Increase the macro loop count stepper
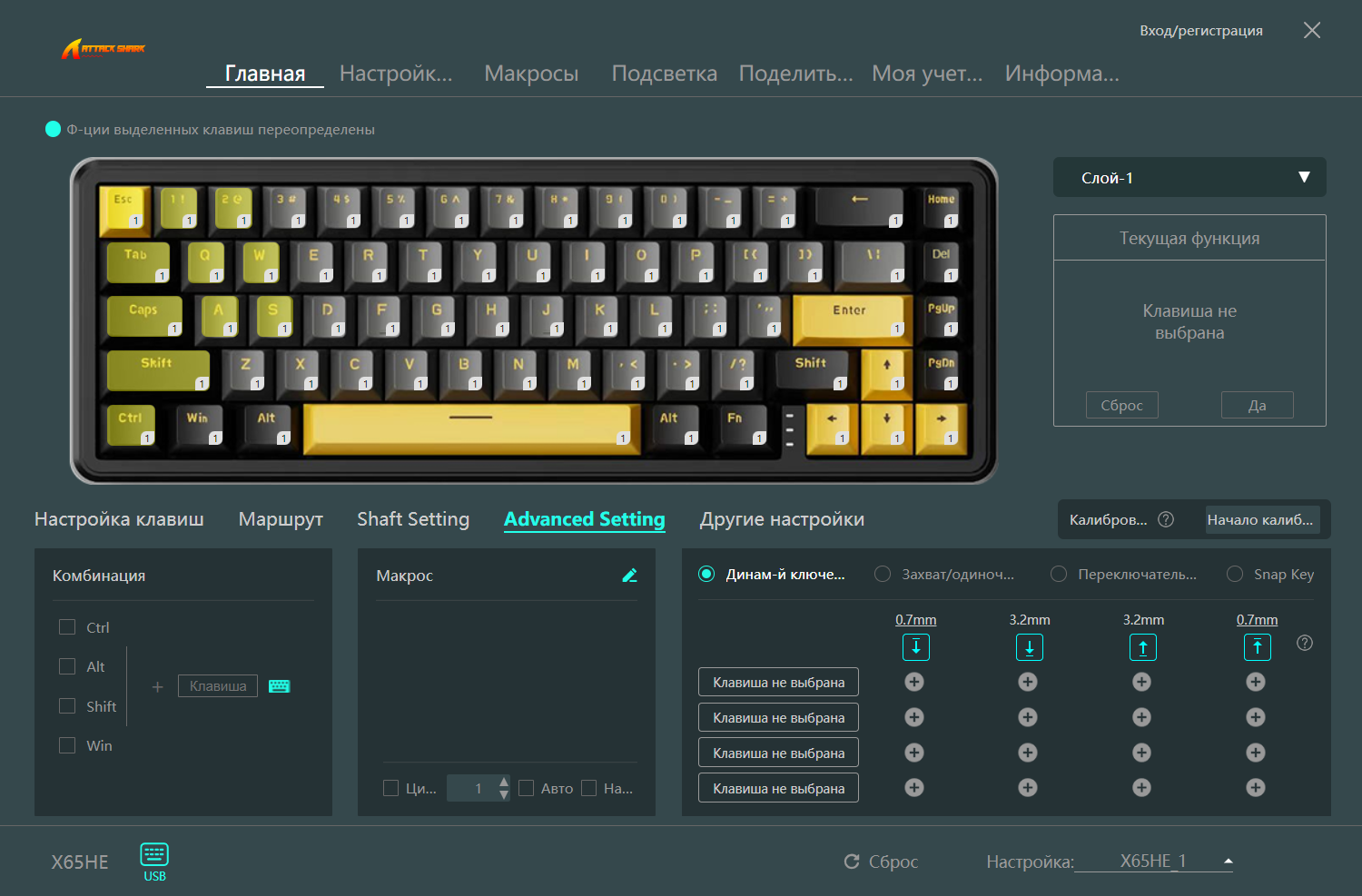The width and height of the screenshot is (1362, 896). [x=504, y=782]
